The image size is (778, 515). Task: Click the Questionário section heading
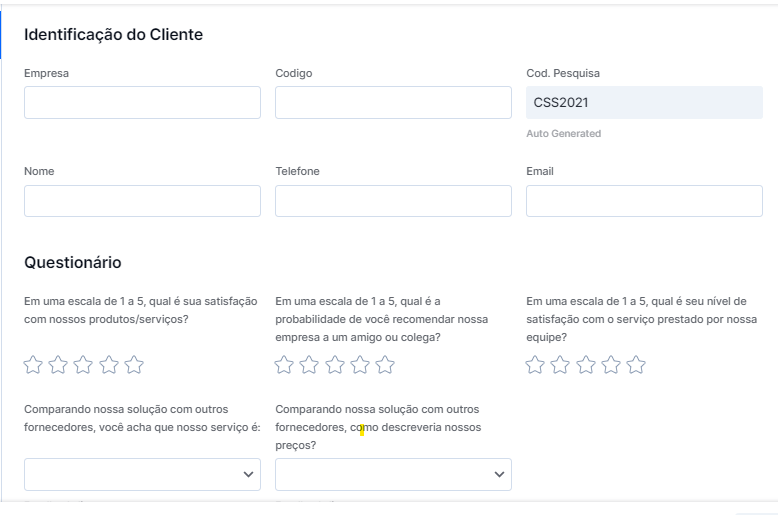tap(73, 262)
